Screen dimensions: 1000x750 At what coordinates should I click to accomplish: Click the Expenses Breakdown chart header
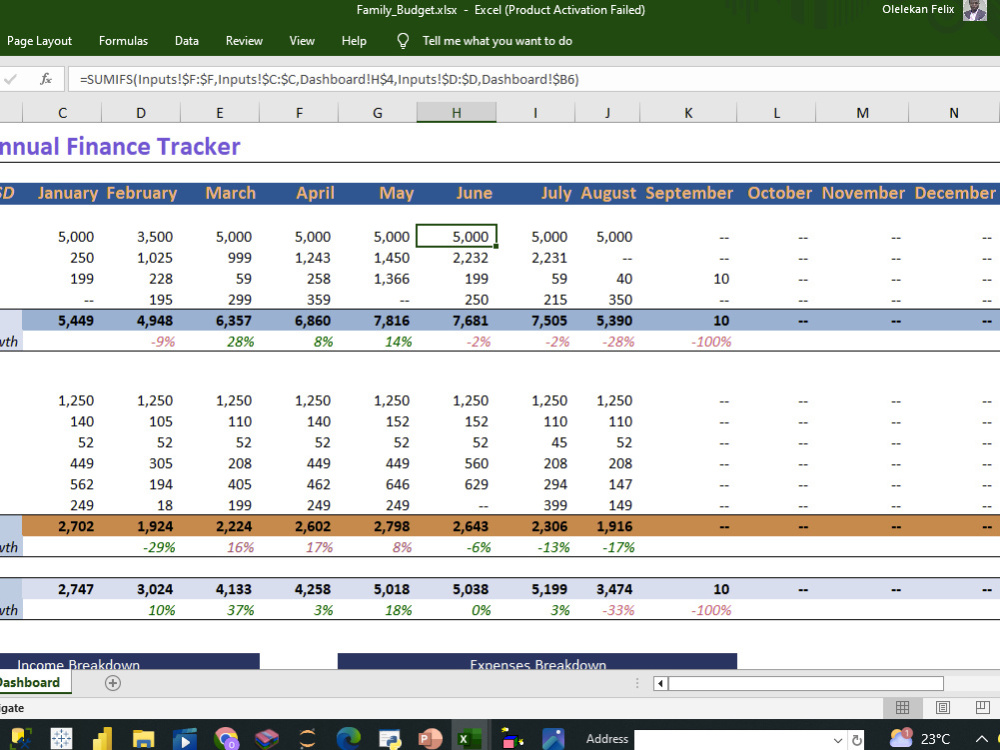click(537, 661)
